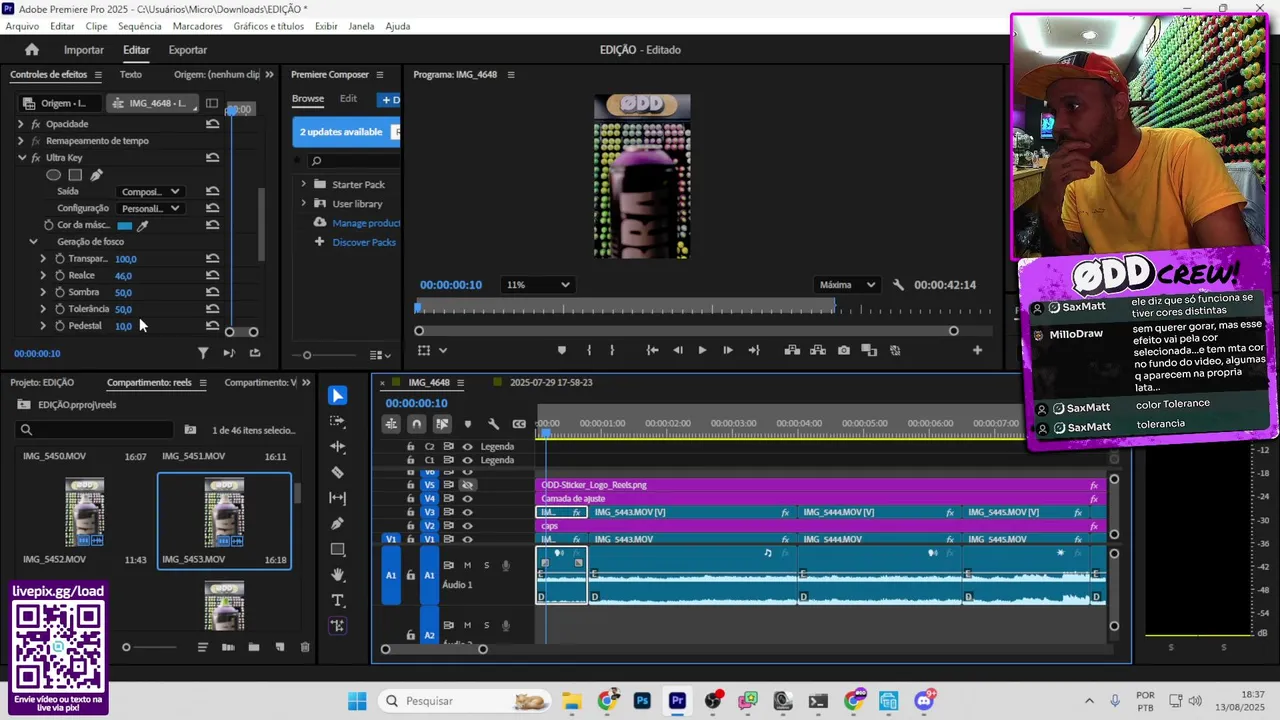Pick the matte color eyedropper

tap(142, 225)
